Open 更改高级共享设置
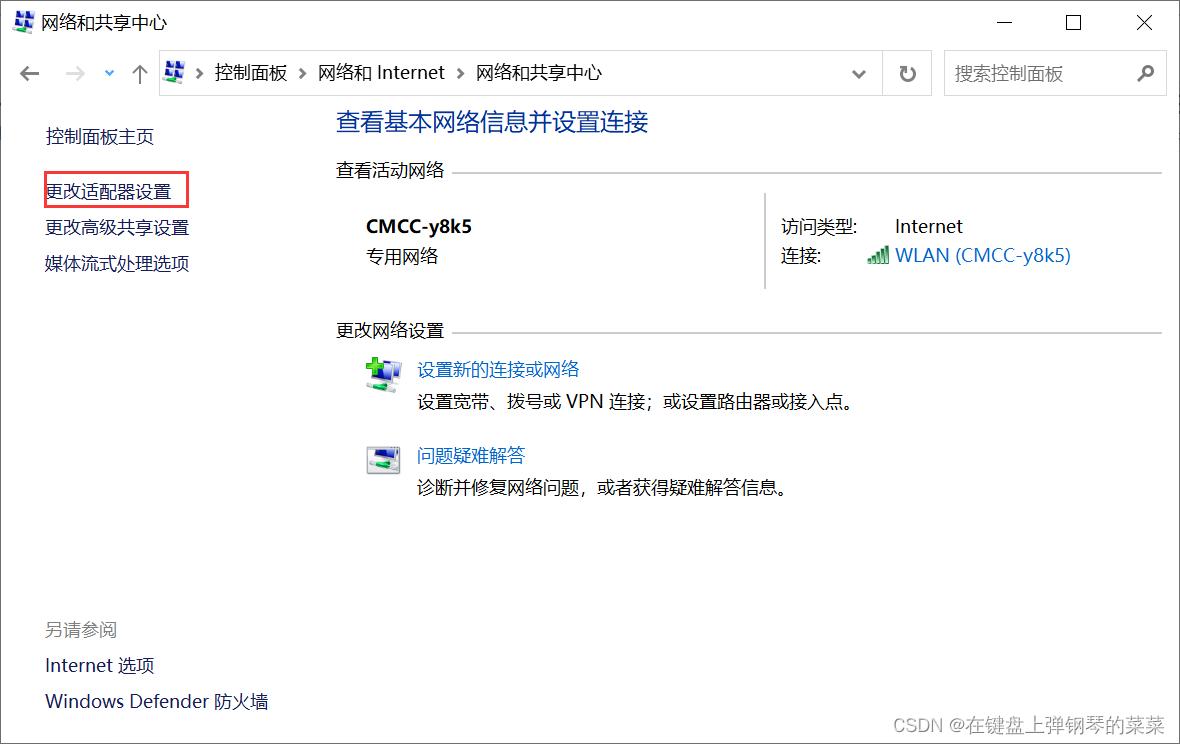Viewport: 1180px width, 744px height. tap(117, 226)
